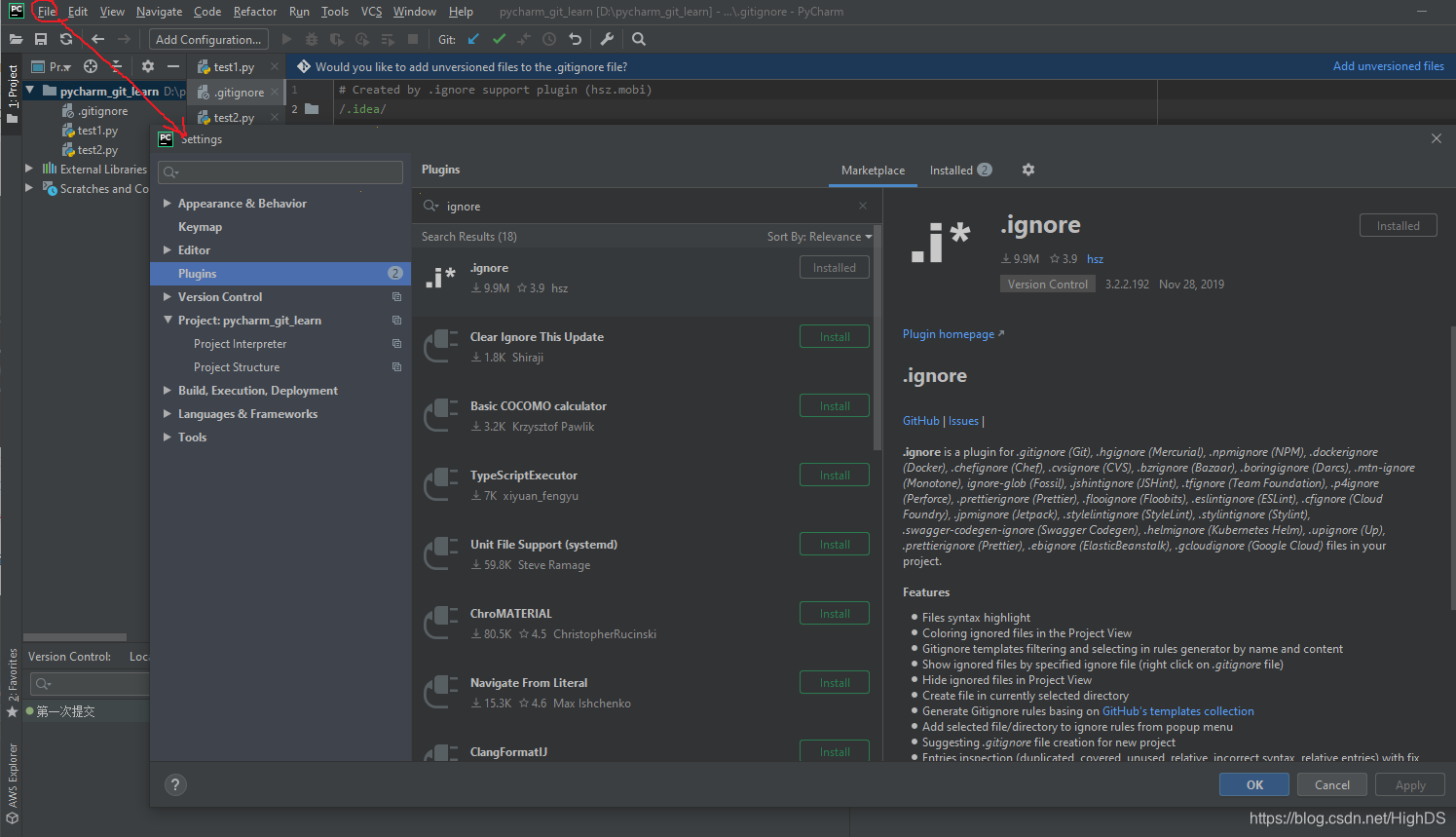Hide the Project panel with the minus icon
The image size is (1456, 837).
tap(173, 66)
